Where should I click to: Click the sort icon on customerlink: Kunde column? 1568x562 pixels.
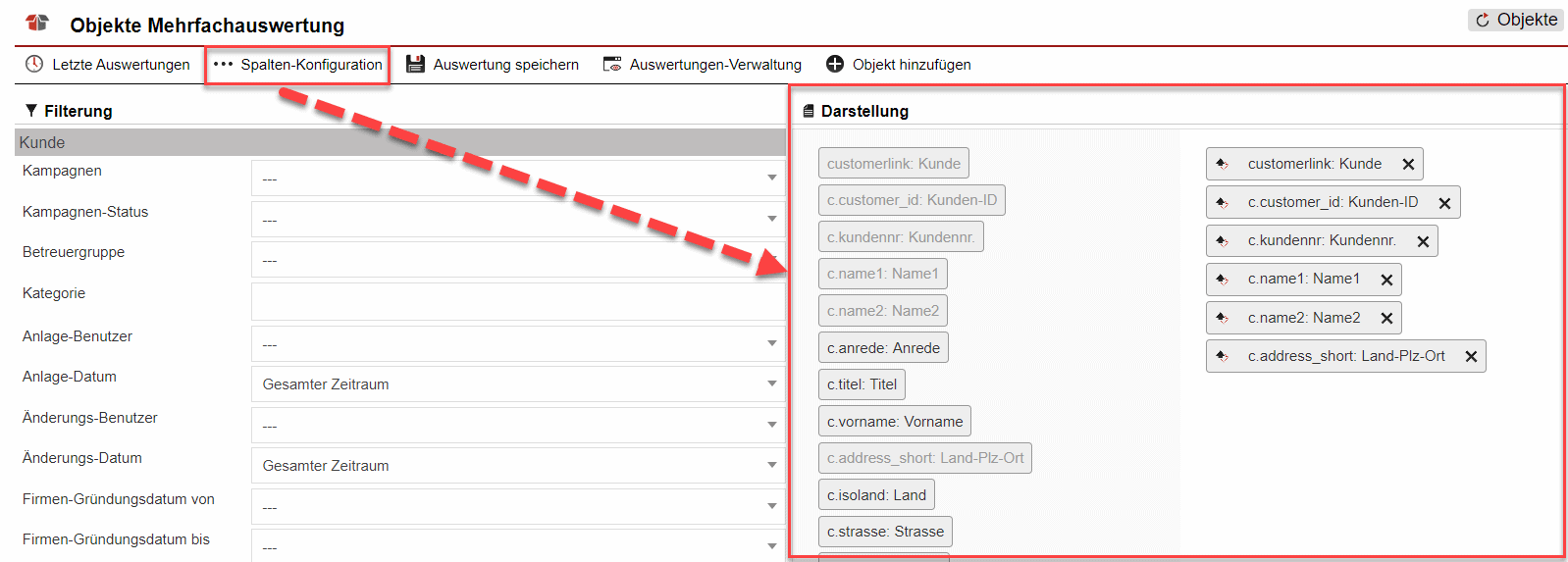tap(1223, 164)
